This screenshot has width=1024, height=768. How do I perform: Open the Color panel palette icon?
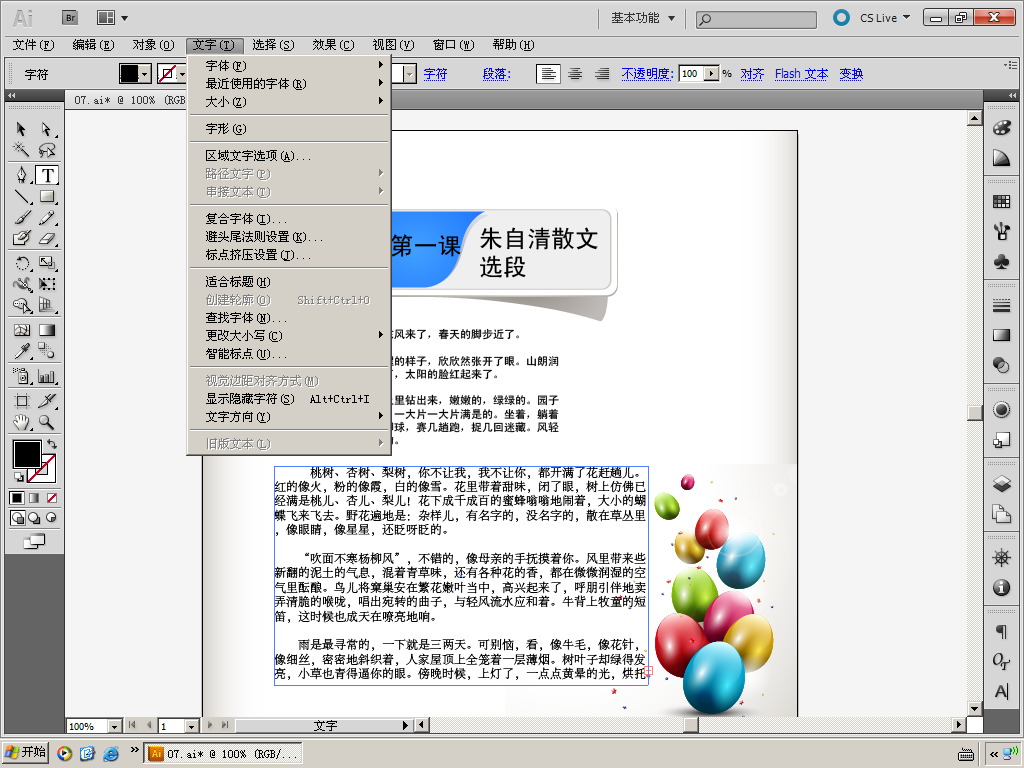pyautogui.click(x=1001, y=127)
